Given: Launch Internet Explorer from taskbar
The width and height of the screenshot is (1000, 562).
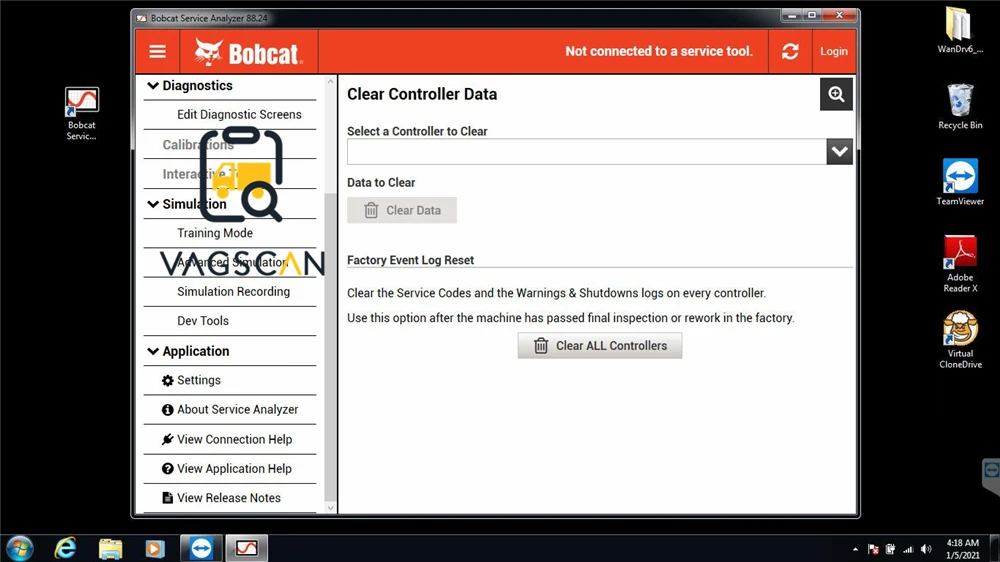Looking at the screenshot, I should coord(66,549).
